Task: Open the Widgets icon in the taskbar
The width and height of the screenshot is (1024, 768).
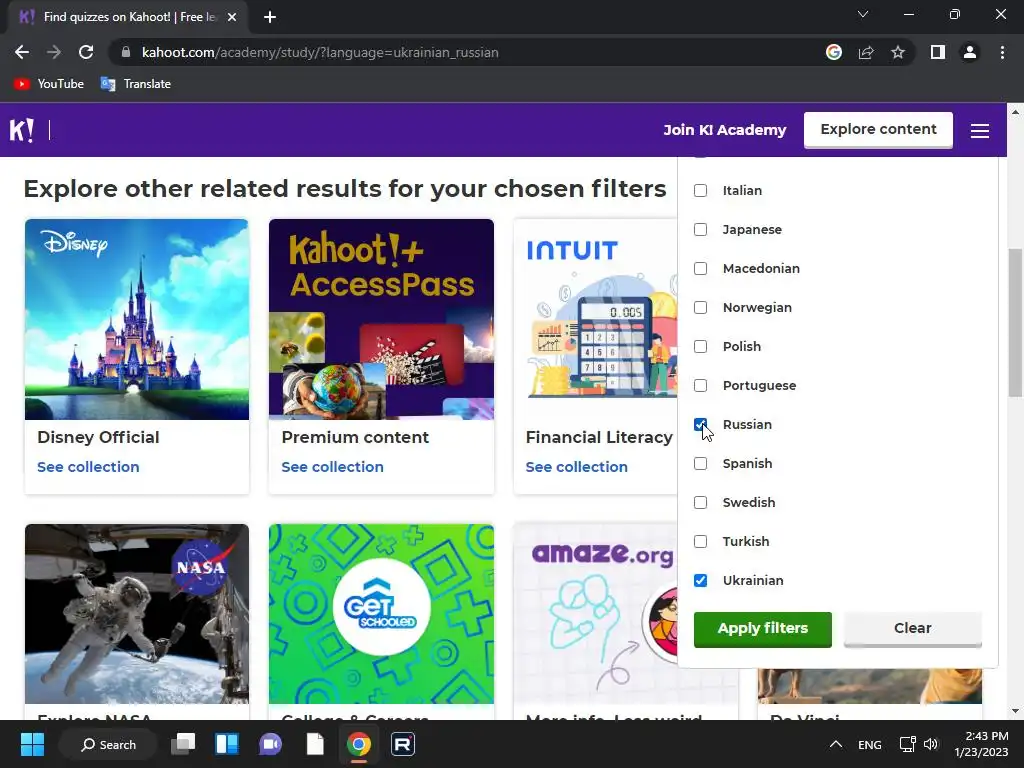Action: click(x=227, y=744)
